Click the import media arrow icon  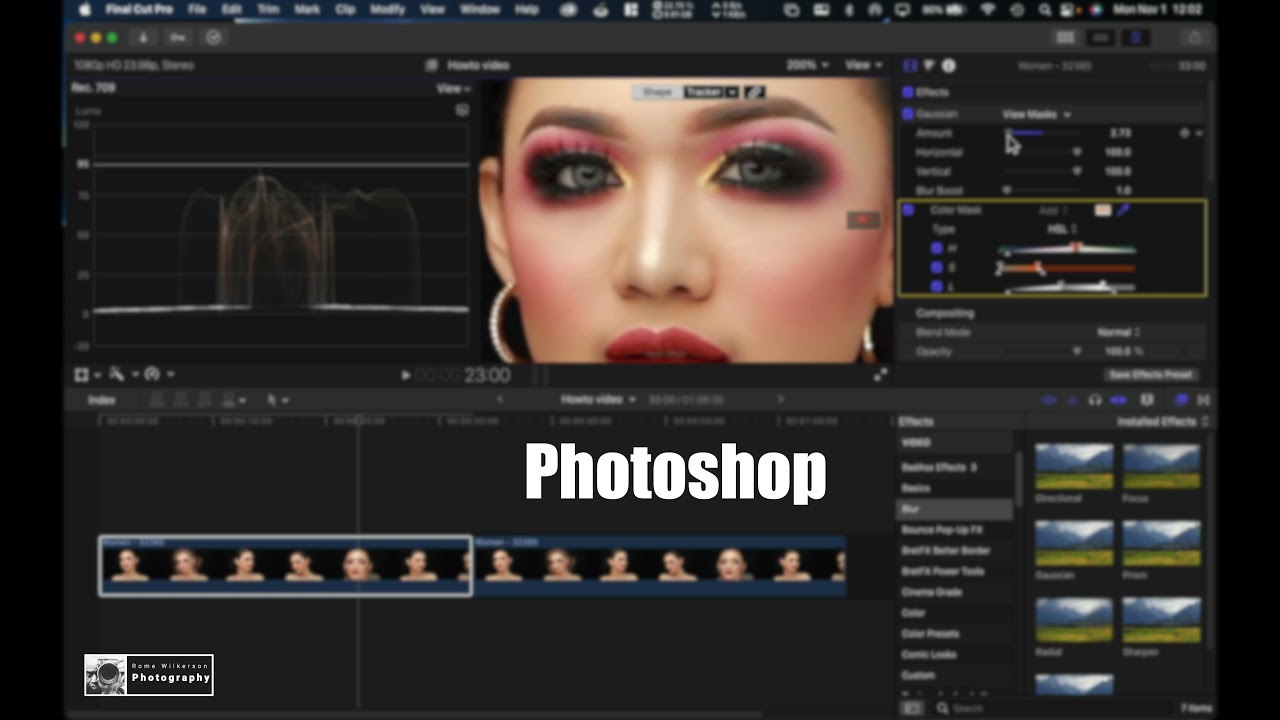coord(142,37)
